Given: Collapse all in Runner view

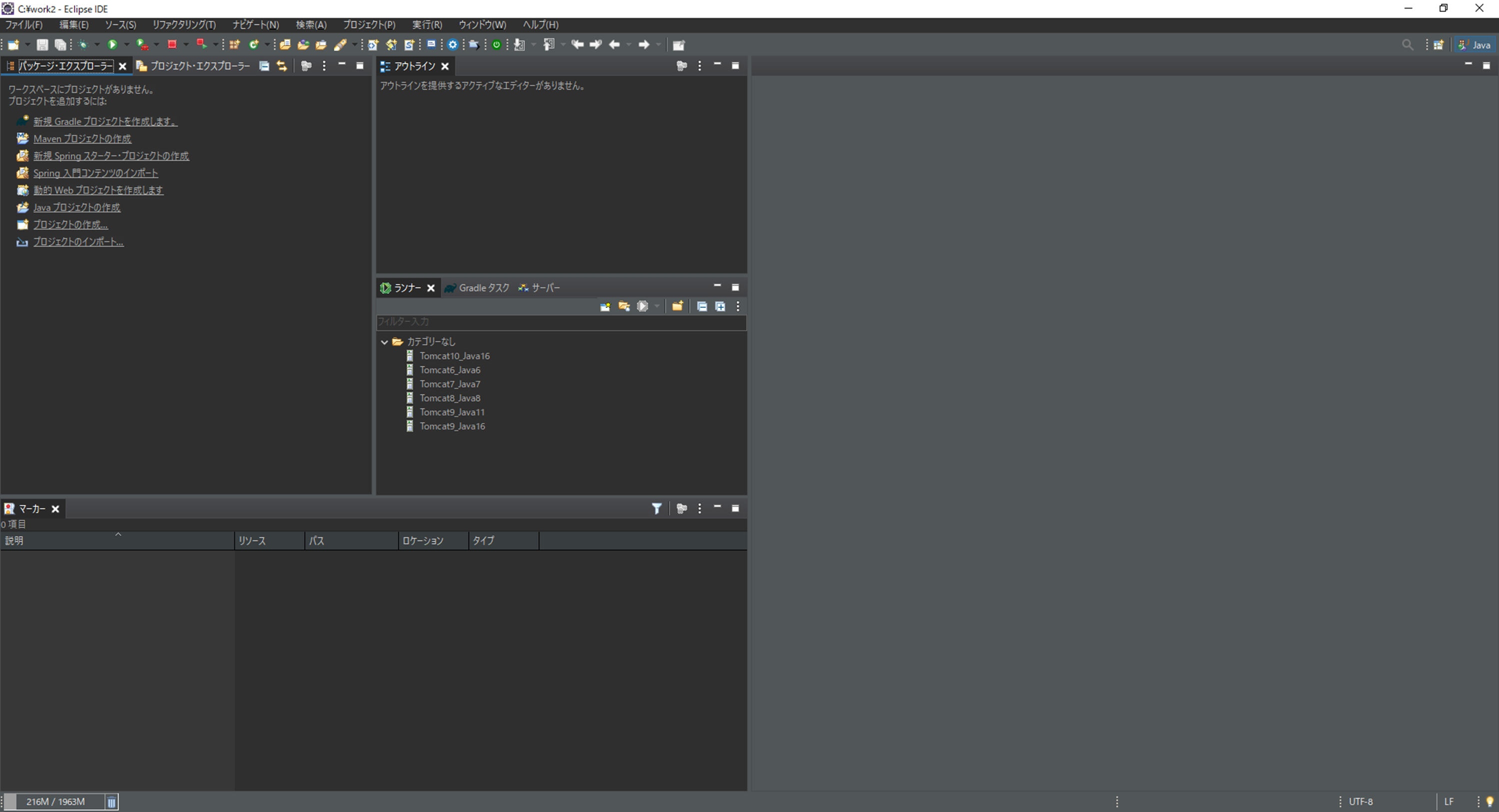Looking at the screenshot, I should point(702,306).
